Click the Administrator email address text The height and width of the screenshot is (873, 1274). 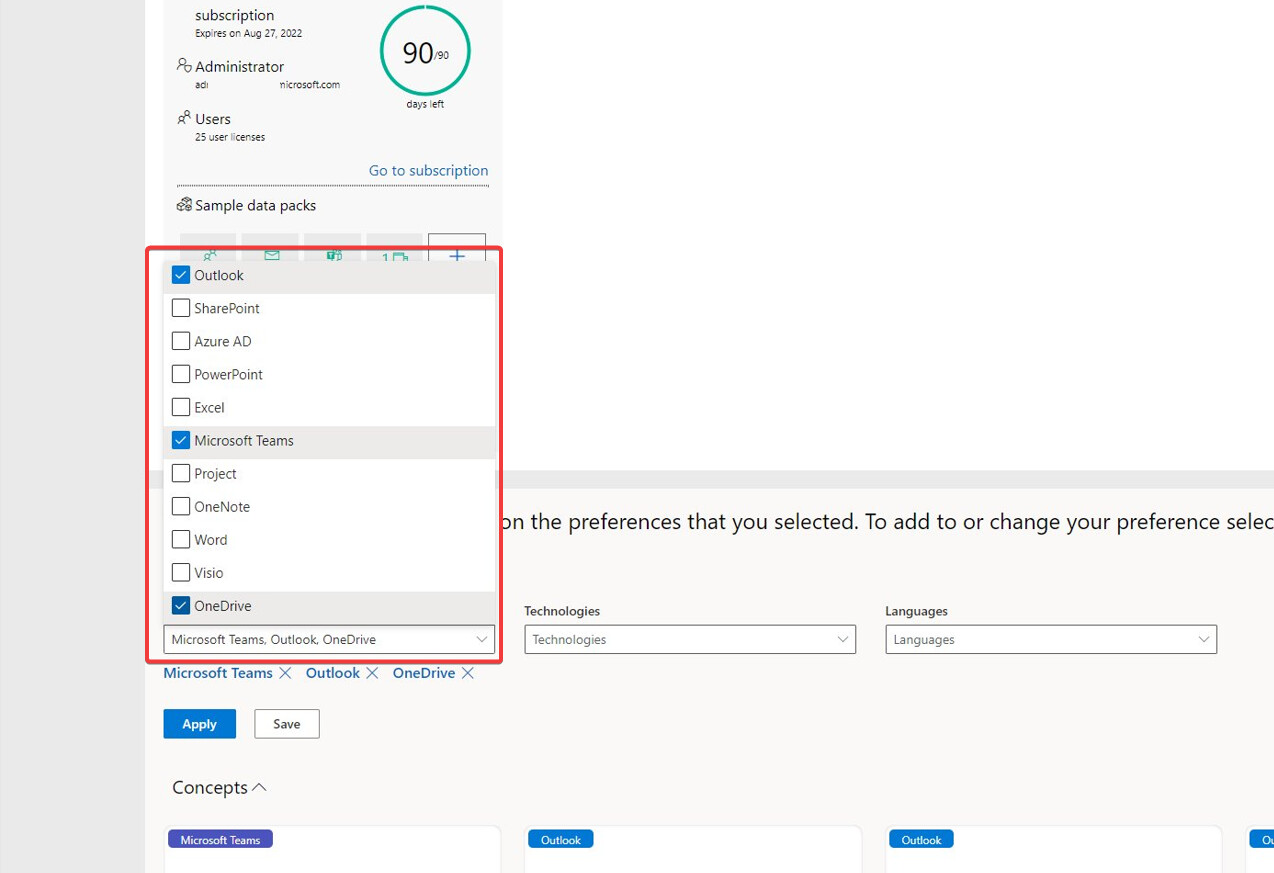coord(267,85)
